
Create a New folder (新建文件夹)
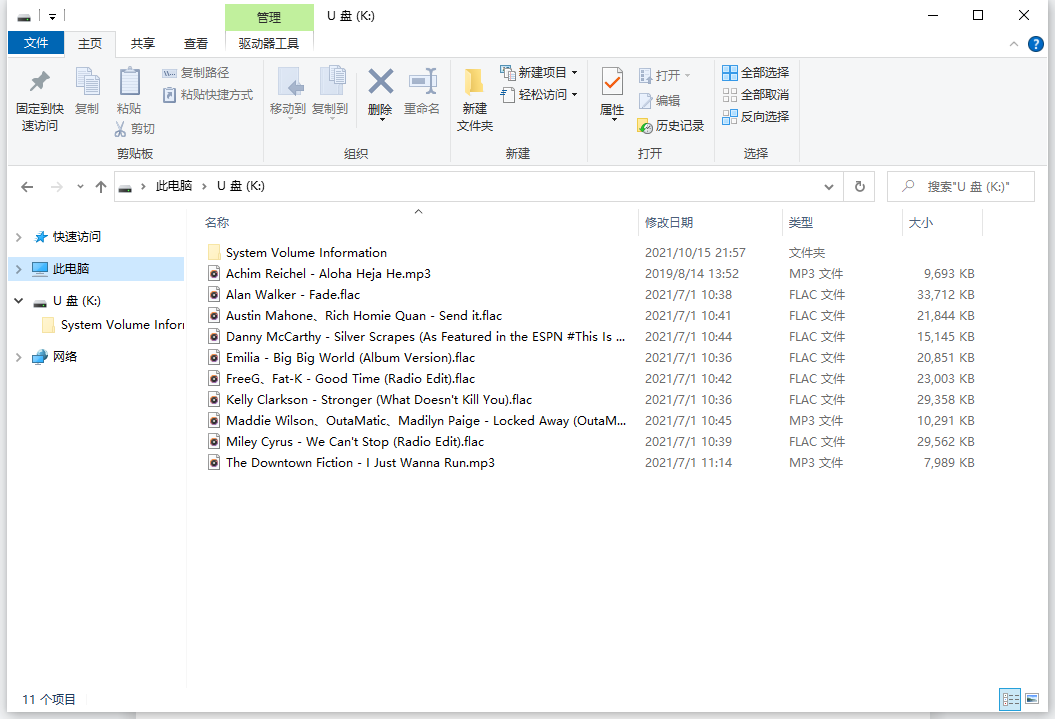474,99
